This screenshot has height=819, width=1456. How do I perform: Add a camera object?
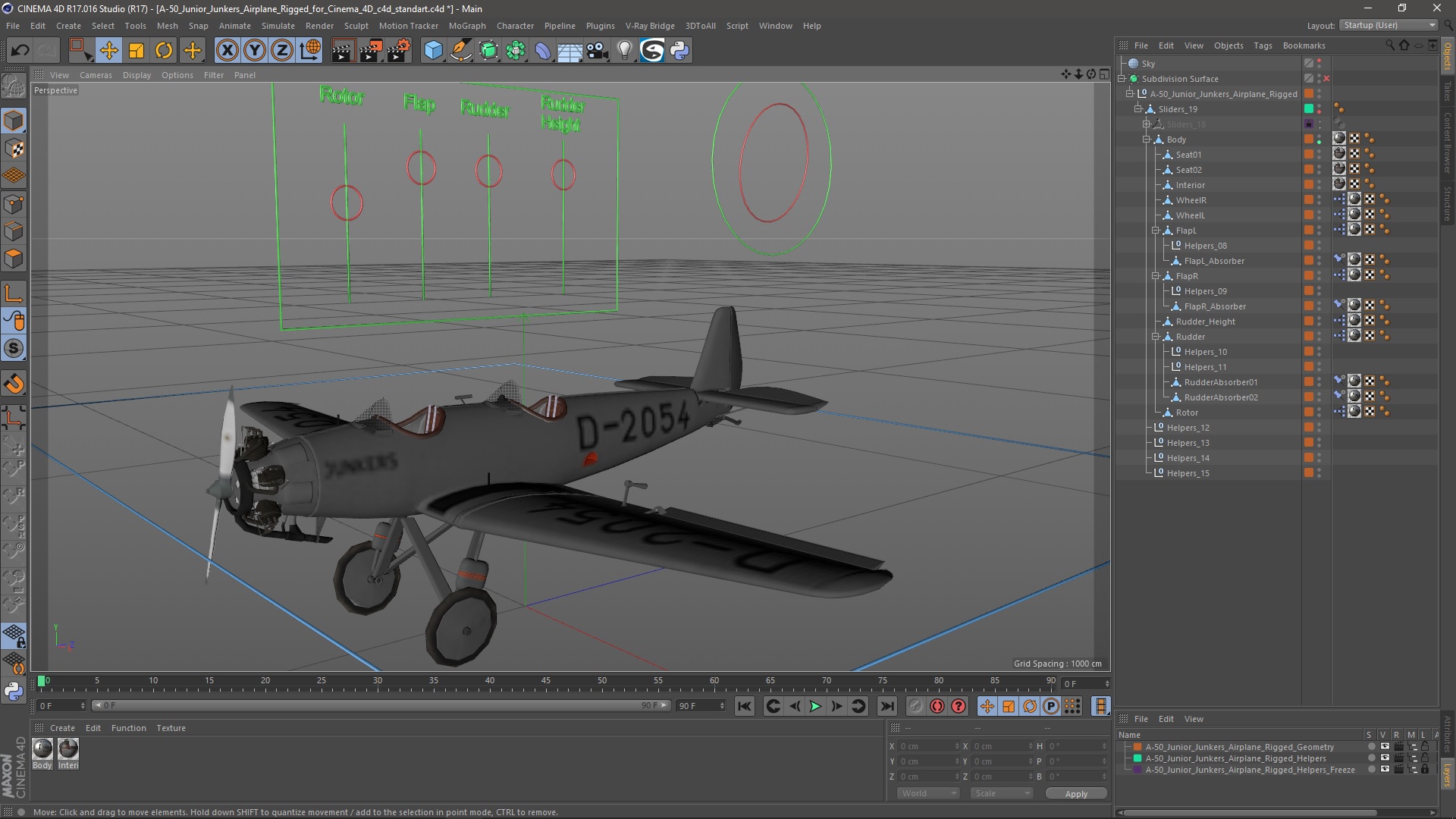click(x=598, y=51)
